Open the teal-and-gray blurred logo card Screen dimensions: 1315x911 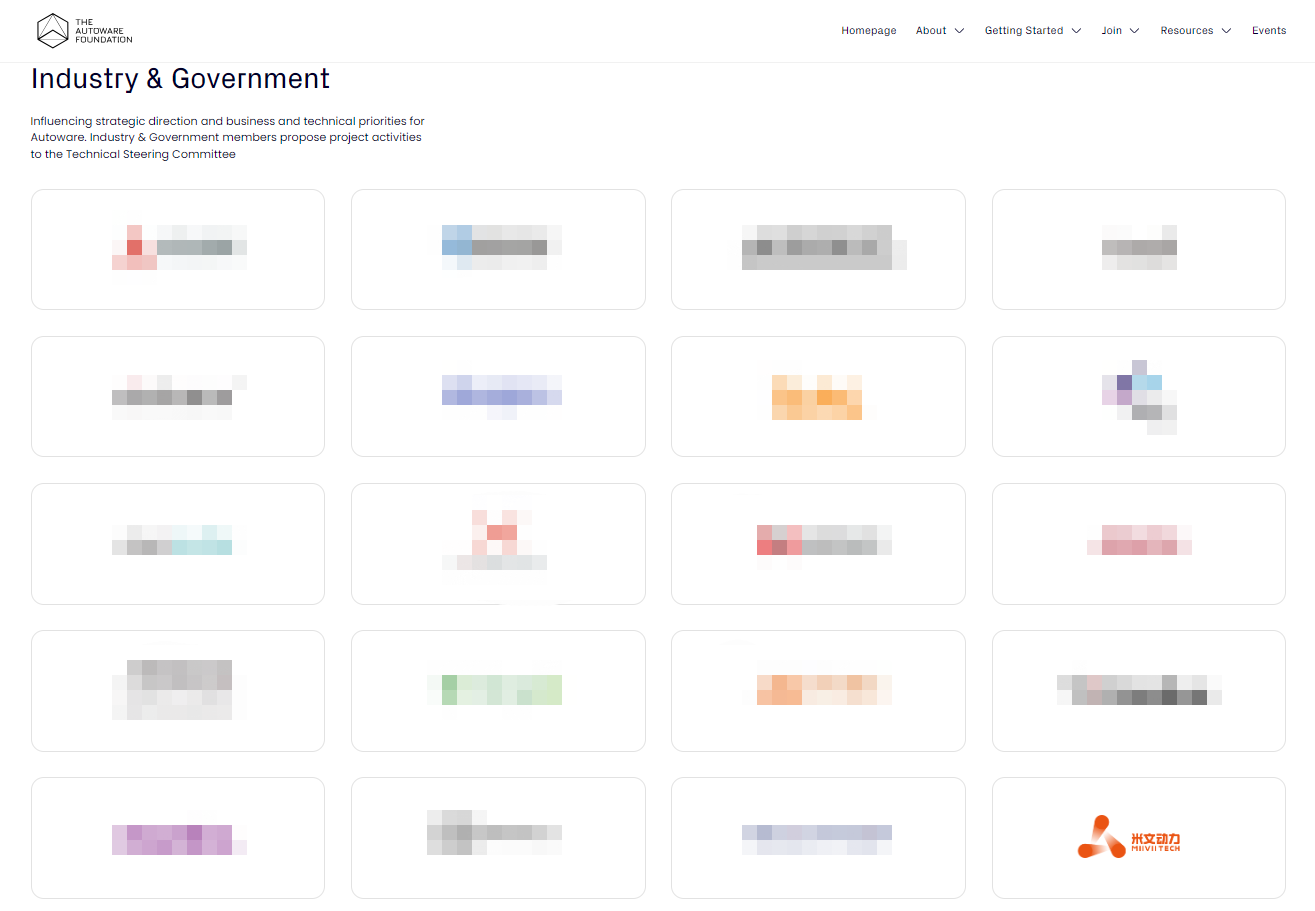(x=178, y=543)
